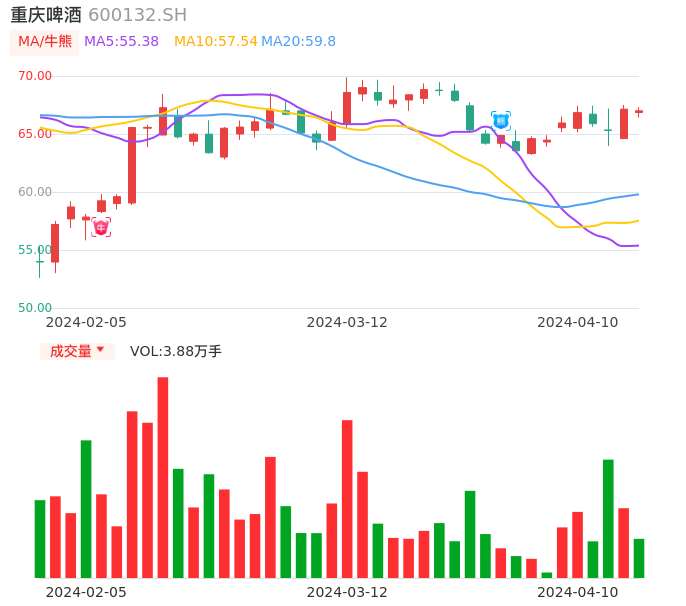Toggle the MA10:57.54 legend label
The width and height of the screenshot is (686, 606).
pos(215,42)
